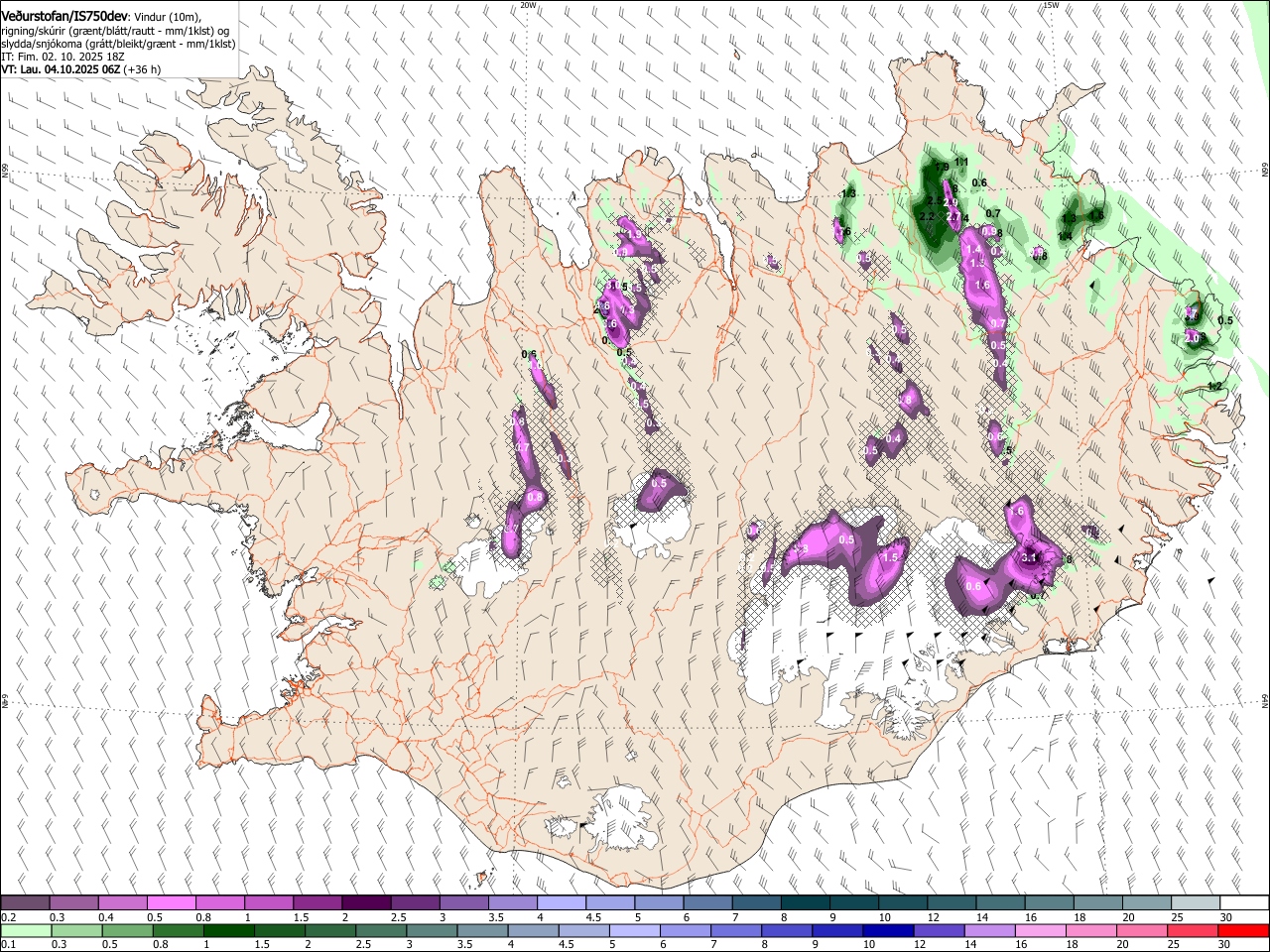The height and width of the screenshot is (952, 1270).
Task: Click the 'IT: Fim. 02. 10. 2025 18Z' line
Action: click(x=63, y=58)
